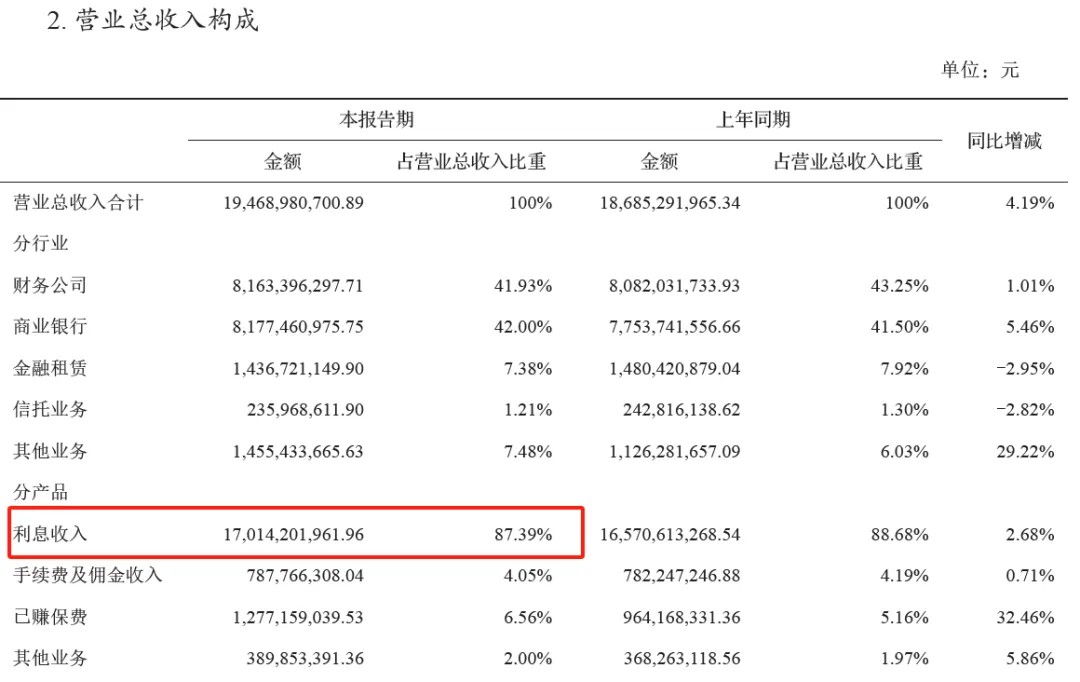This screenshot has width=1080, height=682.
Task: Click the 分产品 category heading
Action: [40, 492]
